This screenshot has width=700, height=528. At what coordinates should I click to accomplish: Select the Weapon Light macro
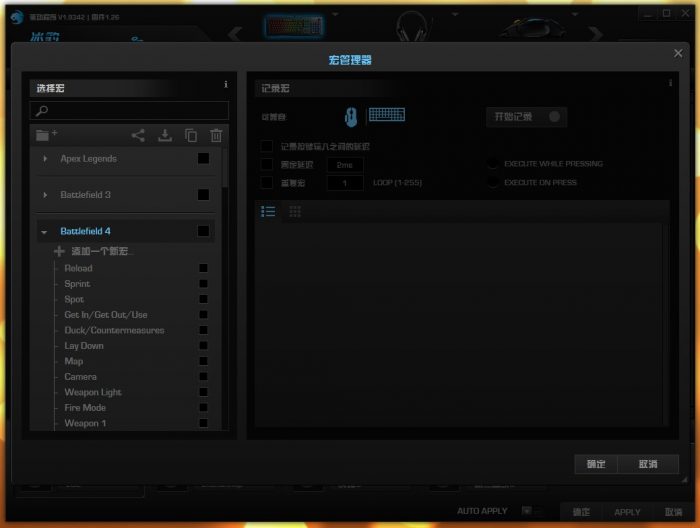pos(93,392)
